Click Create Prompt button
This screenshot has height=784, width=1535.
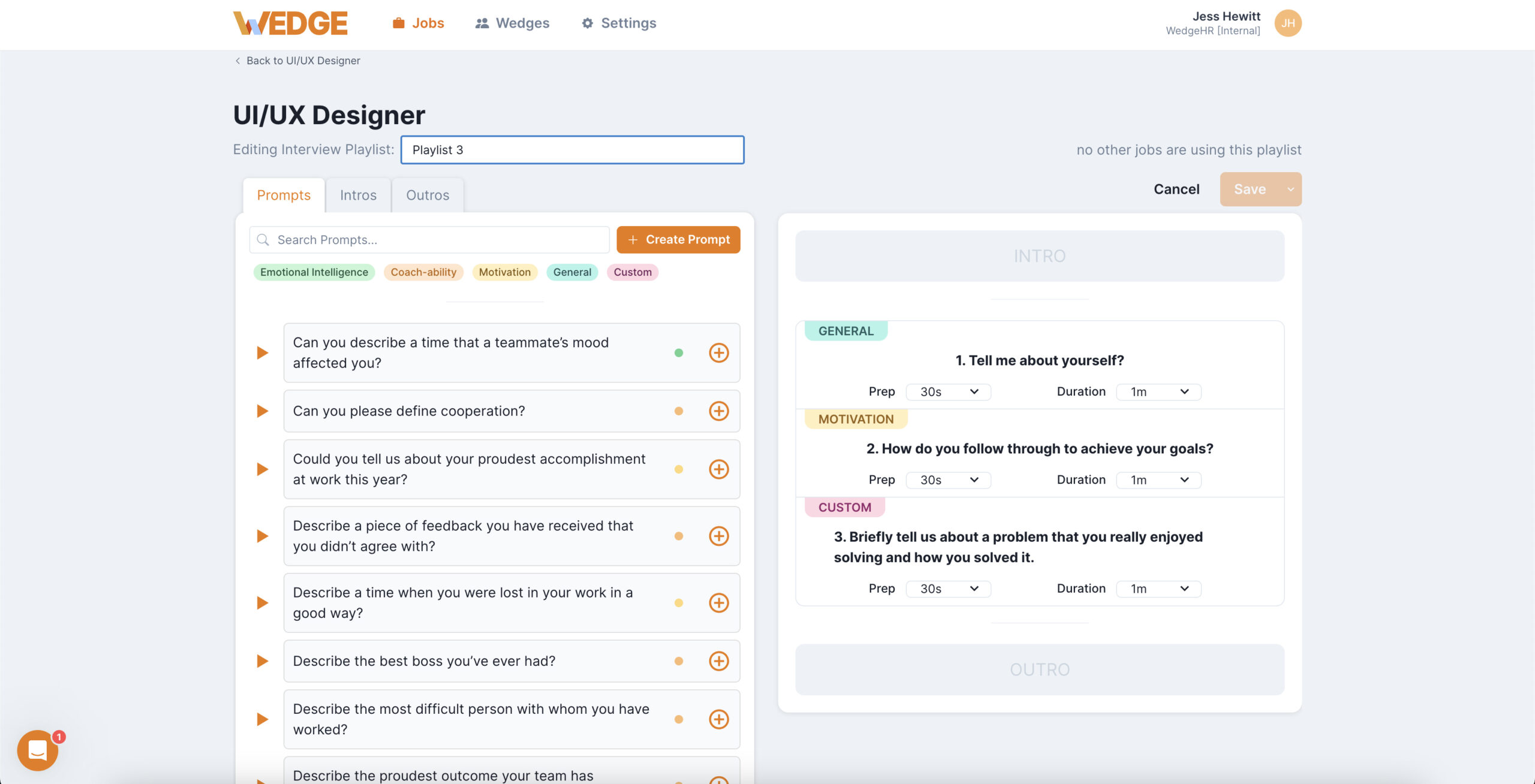(x=678, y=240)
